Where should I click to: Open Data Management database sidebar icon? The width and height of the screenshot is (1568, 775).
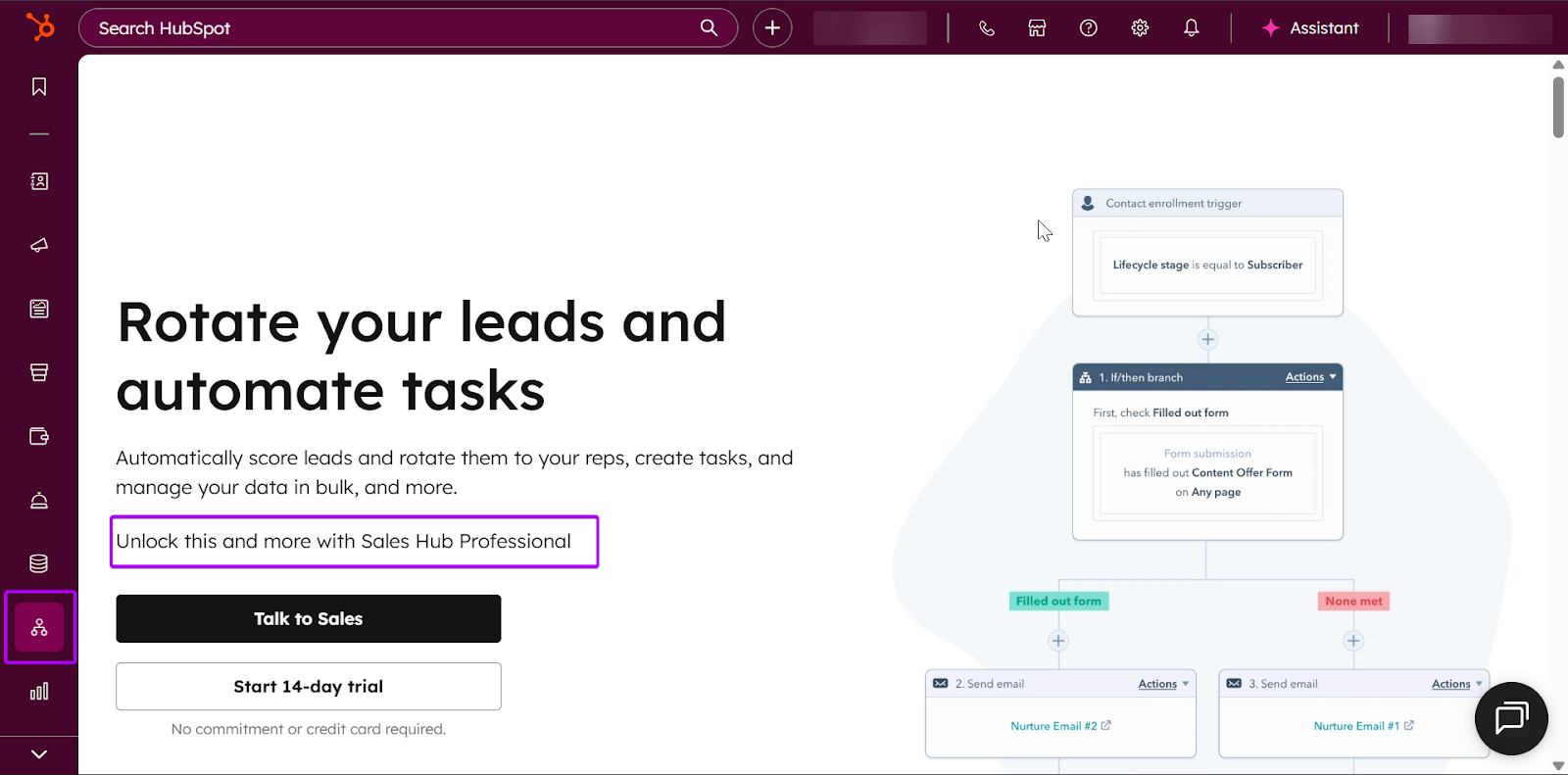click(x=39, y=563)
